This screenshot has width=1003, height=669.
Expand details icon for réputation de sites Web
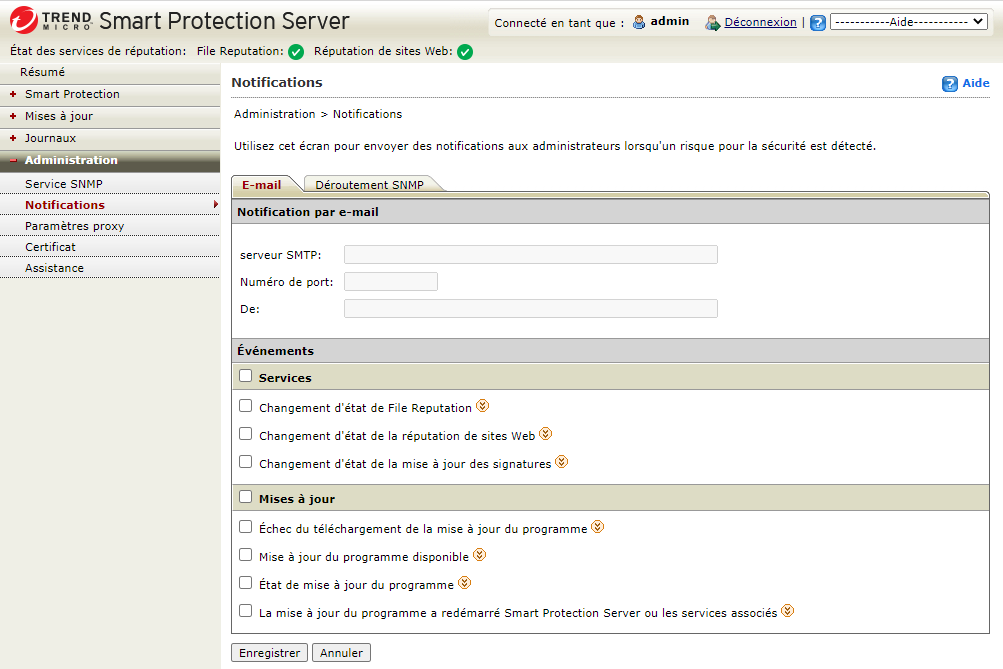(x=545, y=434)
